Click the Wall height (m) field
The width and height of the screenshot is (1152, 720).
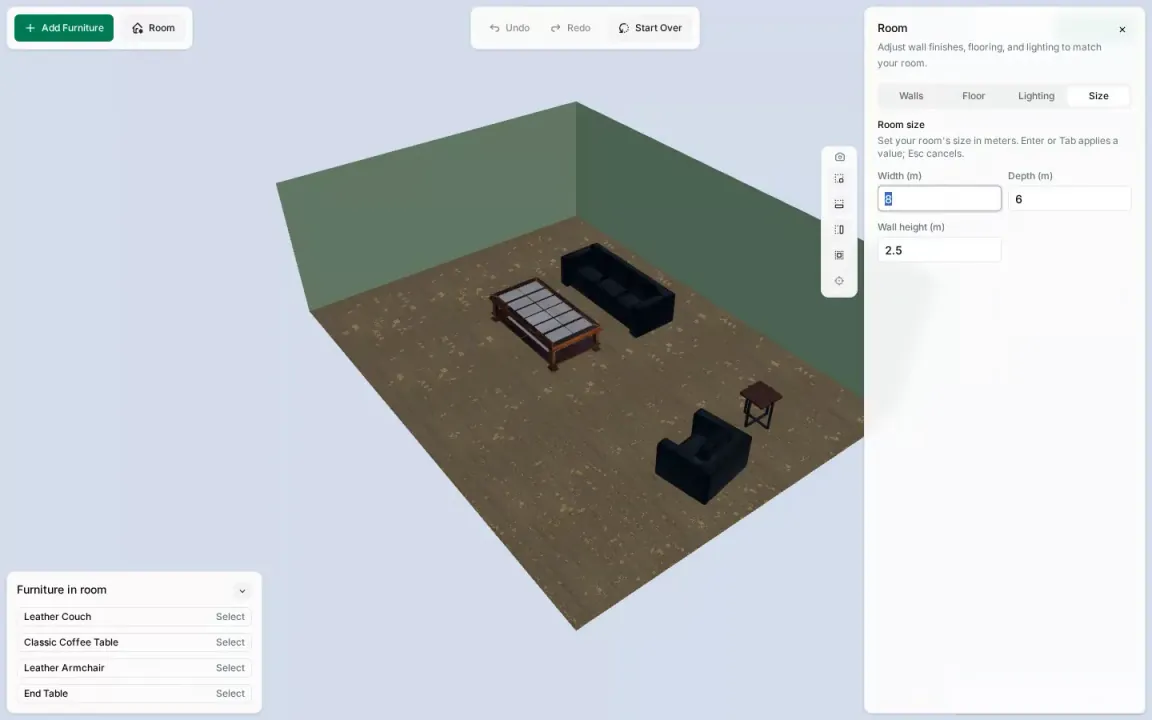tap(939, 250)
